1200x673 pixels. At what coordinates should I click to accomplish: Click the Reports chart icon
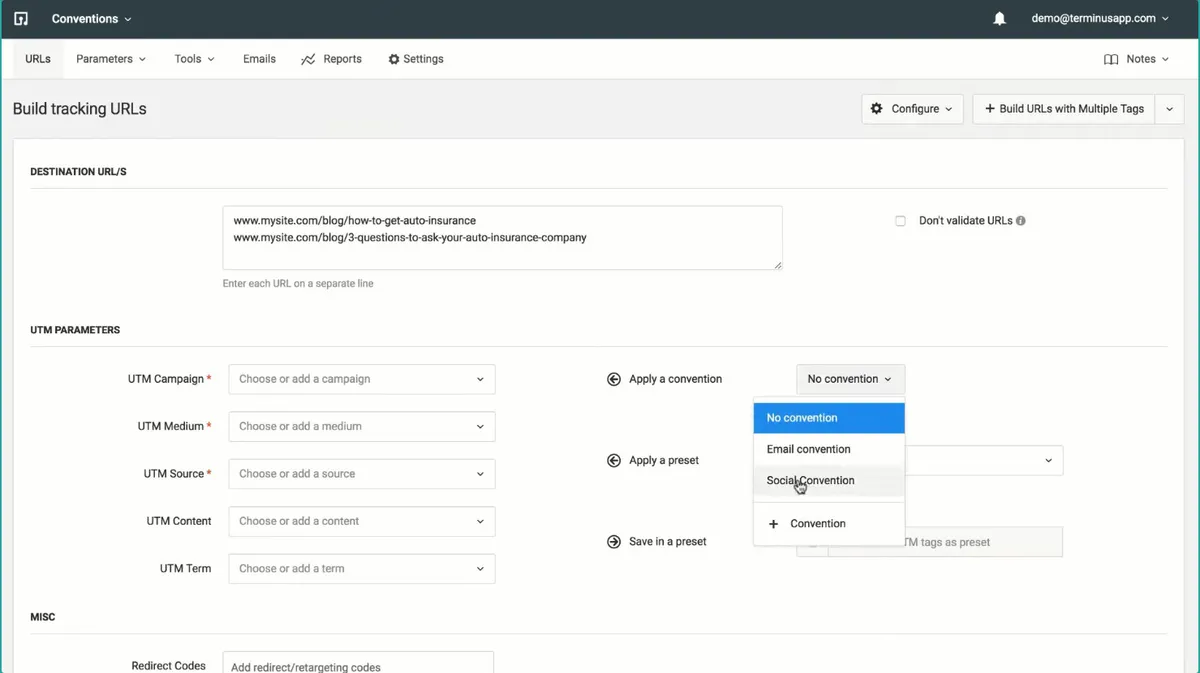[307, 59]
